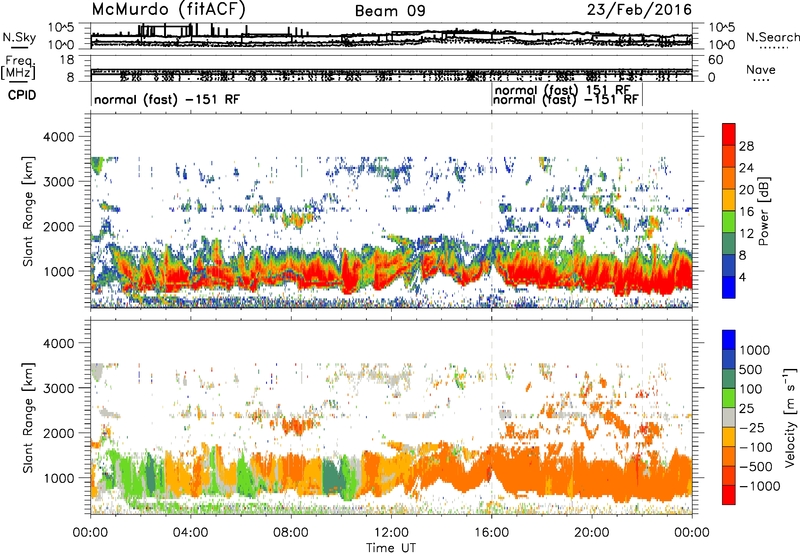Click the "24" tick on Power color bar
This screenshot has height=554, width=800.
[746, 168]
